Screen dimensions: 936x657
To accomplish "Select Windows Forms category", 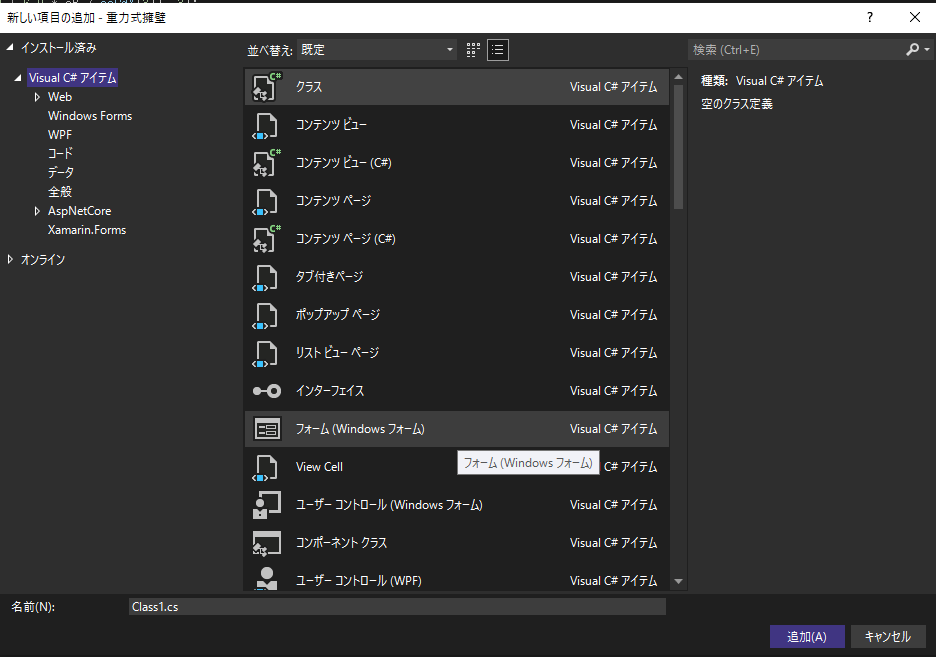I will point(90,116).
